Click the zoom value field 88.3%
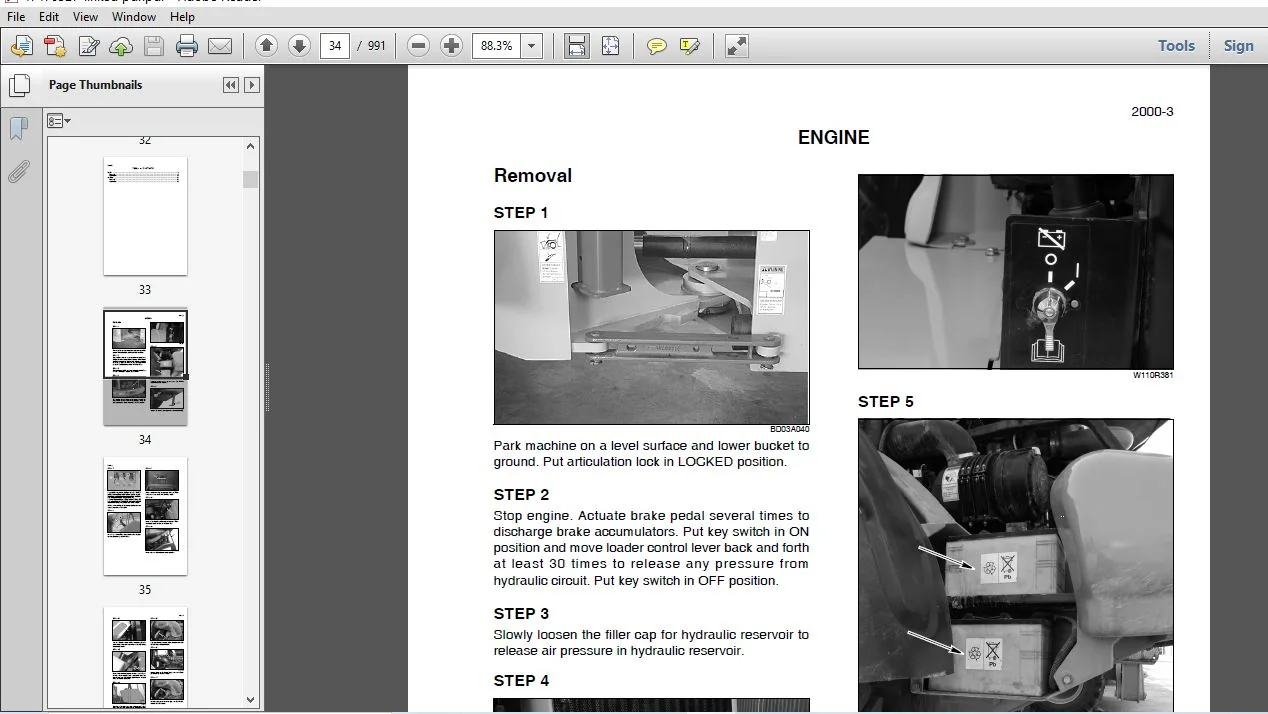 (x=497, y=45)
